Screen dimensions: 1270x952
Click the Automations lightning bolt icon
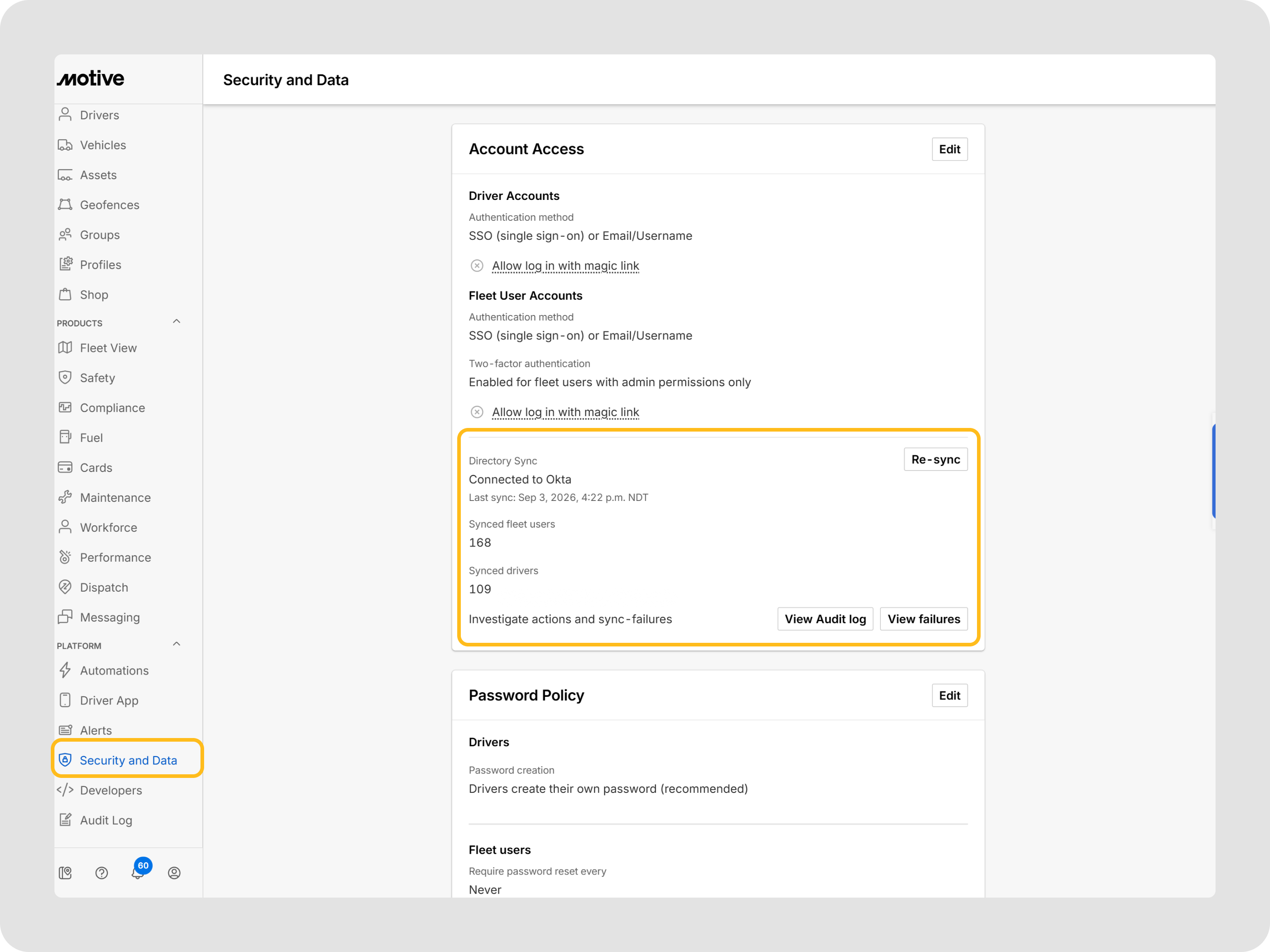(65, 670)
